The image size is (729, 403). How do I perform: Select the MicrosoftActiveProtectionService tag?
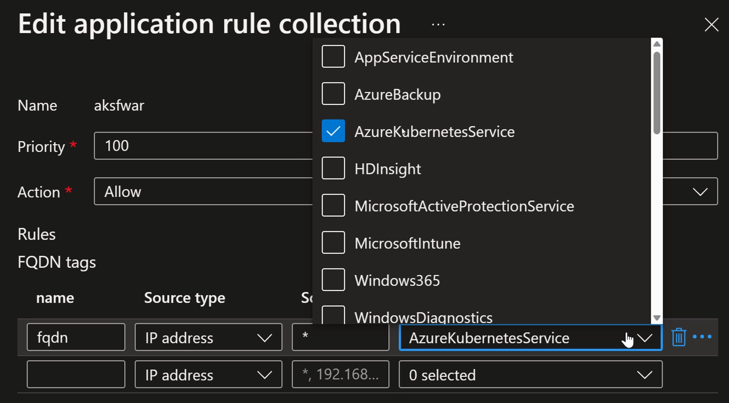[x=333, y=206]
